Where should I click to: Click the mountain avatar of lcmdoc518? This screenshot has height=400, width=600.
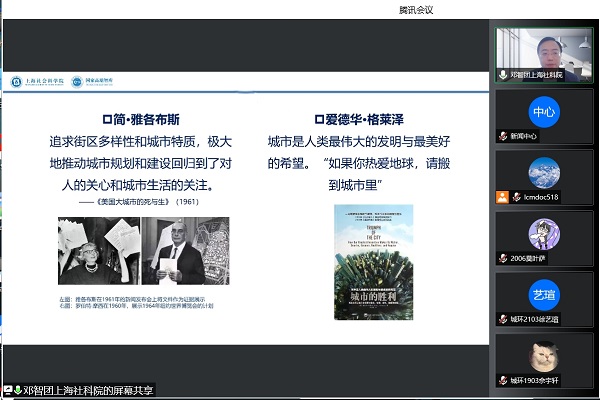click(x=544, y=172)
